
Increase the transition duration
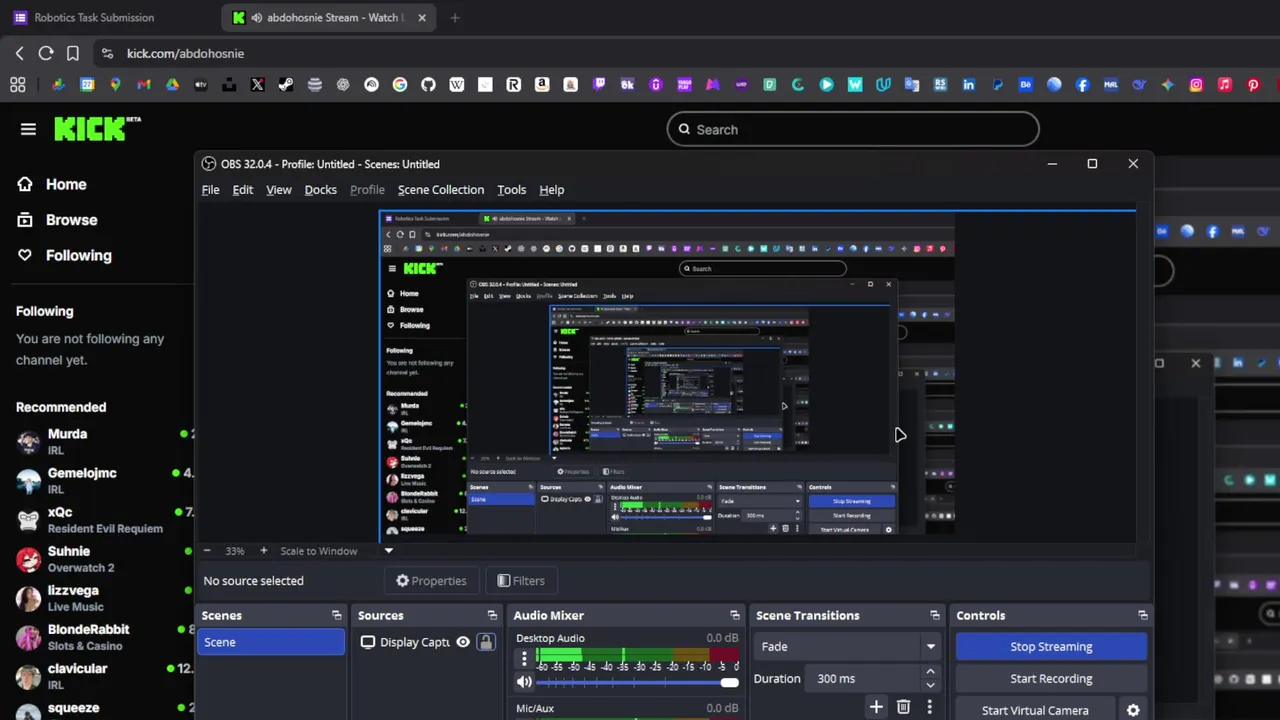click(x=930, y=672)
